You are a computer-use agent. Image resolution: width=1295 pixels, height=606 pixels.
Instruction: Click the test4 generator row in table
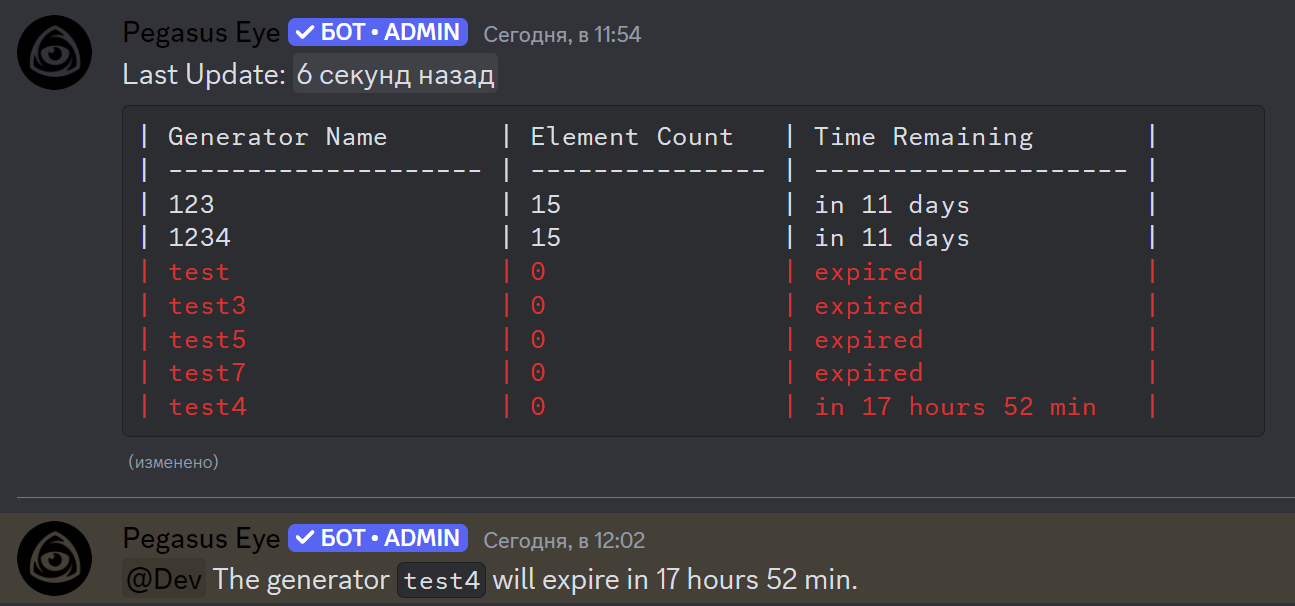tap(207, 406)
